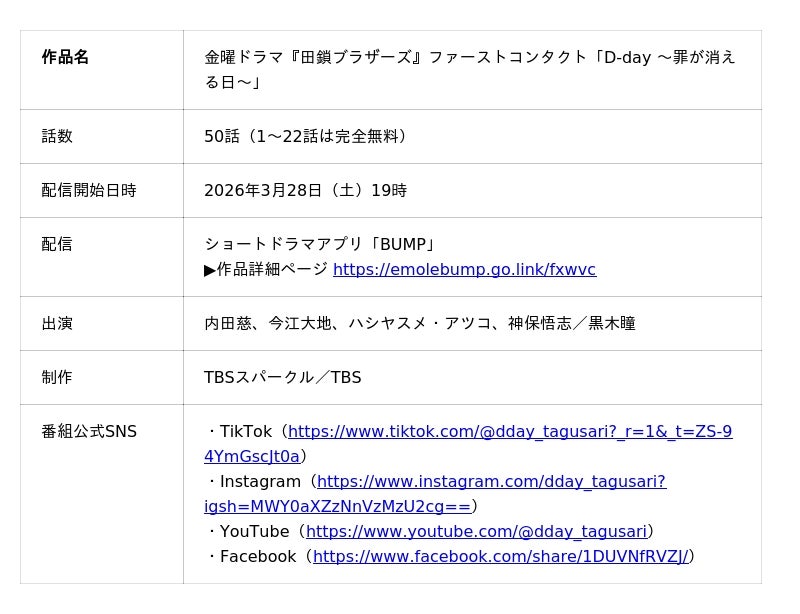The width and height of the screenshot is (800, 614).
Task: Click the plain-text word Instagram before its link
Action: (x=260, y=482)
